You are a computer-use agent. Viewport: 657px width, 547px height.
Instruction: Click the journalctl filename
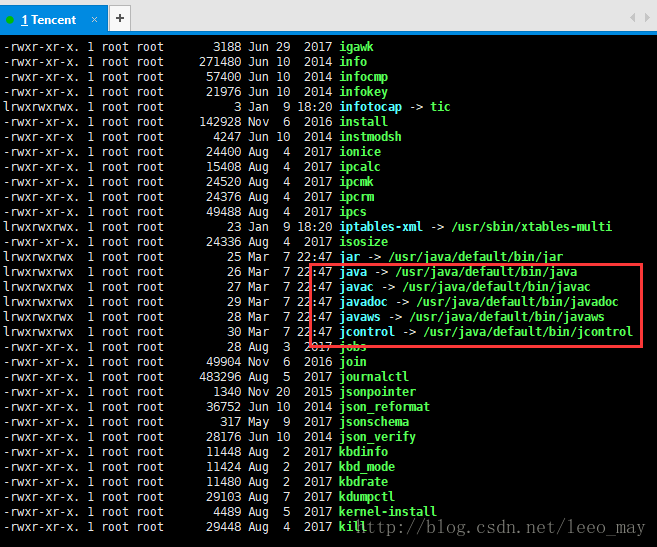coord(374,377)
